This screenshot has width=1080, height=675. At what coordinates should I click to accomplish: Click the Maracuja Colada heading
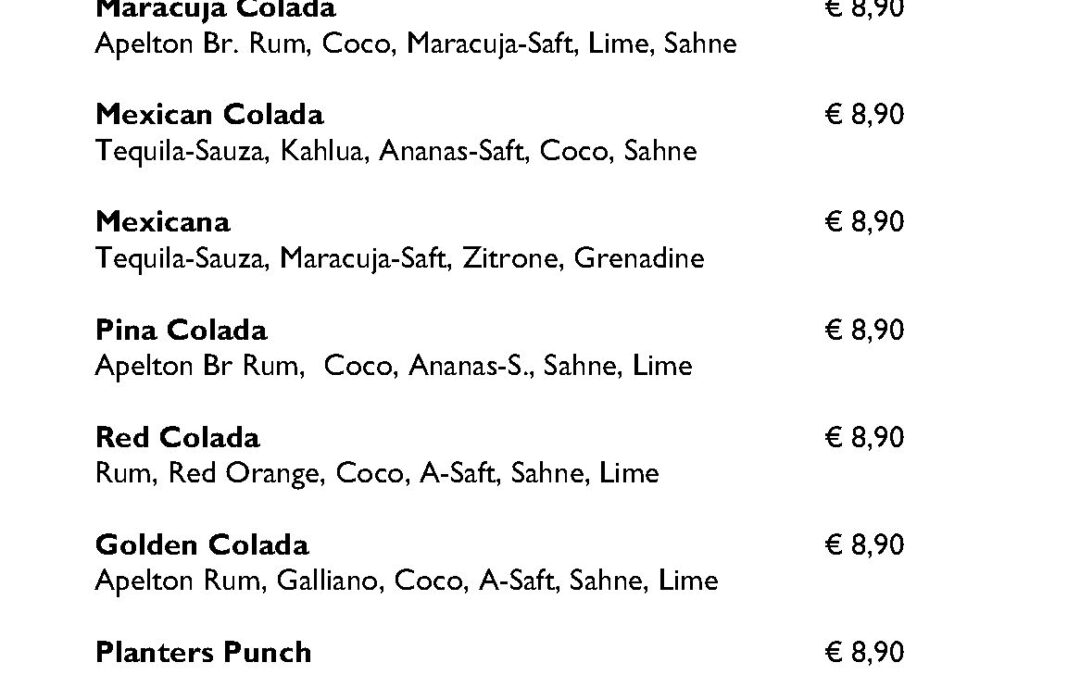tap(216, 10)
